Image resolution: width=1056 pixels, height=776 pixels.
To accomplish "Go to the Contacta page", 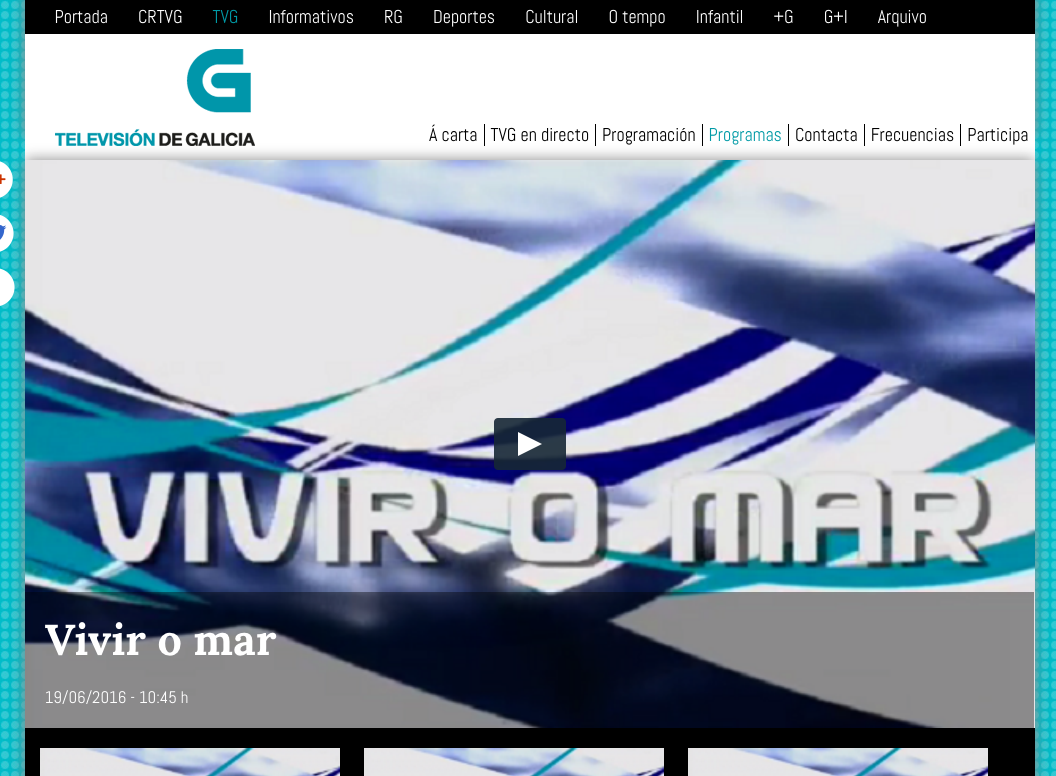I will tap(826, 135).
